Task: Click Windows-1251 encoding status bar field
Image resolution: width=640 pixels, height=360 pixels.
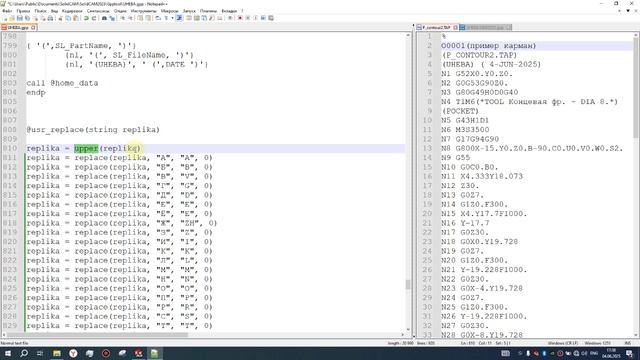Action: tap(598, 343)
